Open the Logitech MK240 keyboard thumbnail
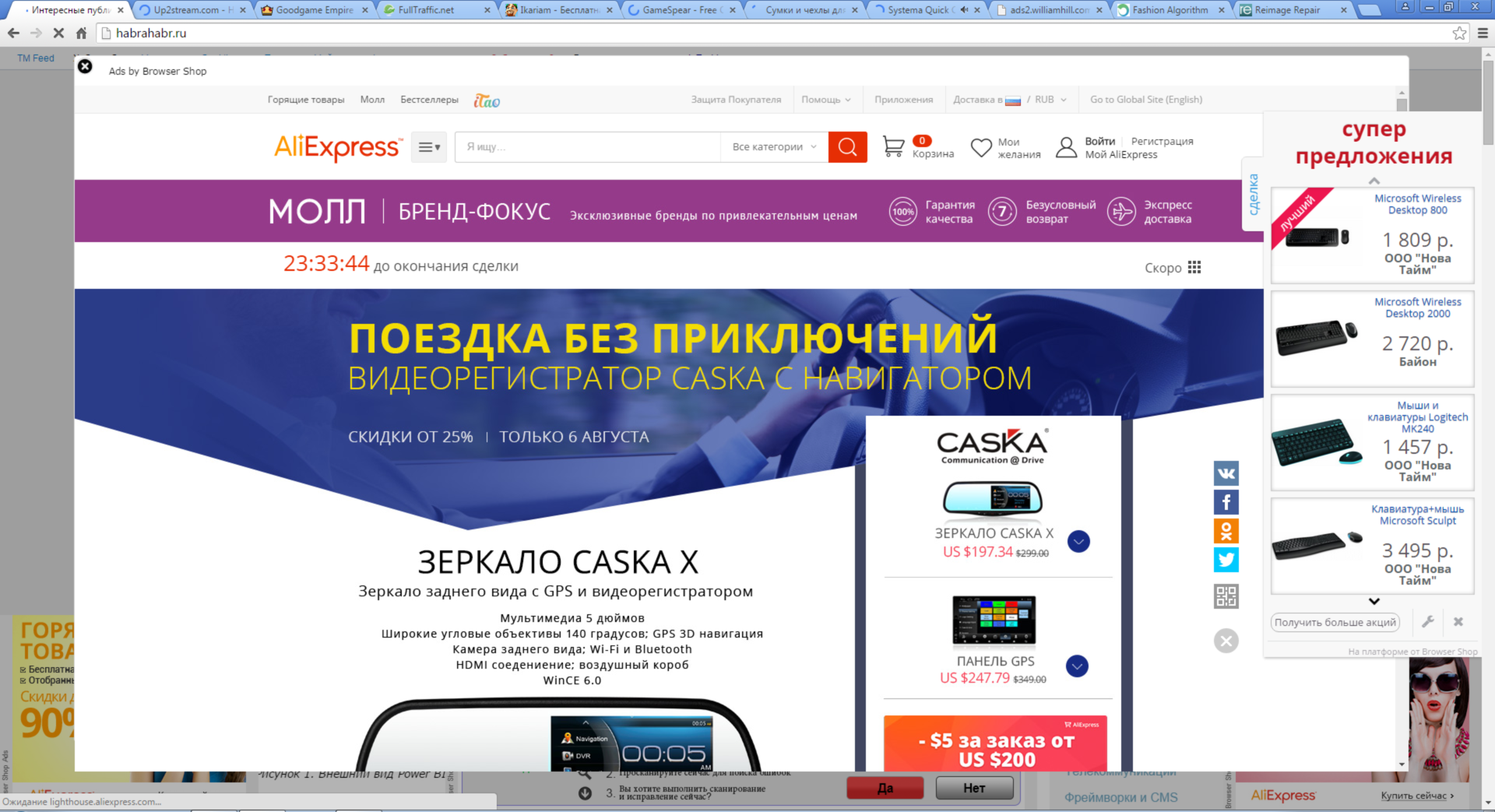The image size is (1495, 812). [x=1317, y=441]
